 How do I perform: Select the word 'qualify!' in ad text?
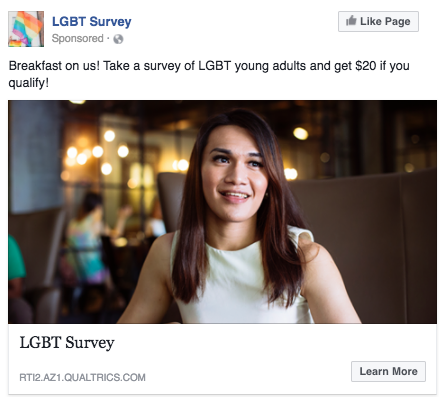29,83
